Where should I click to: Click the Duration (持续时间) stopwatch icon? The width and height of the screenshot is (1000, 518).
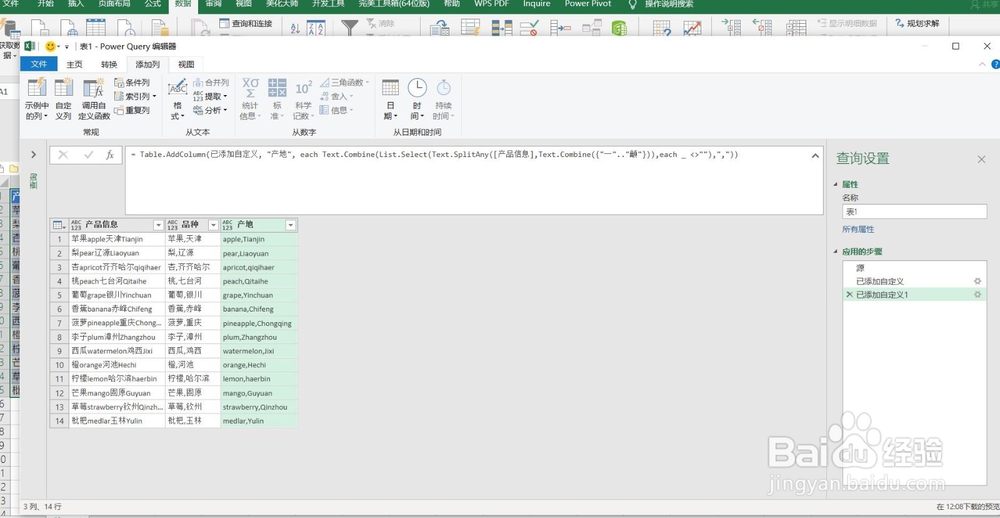point(443,87)
